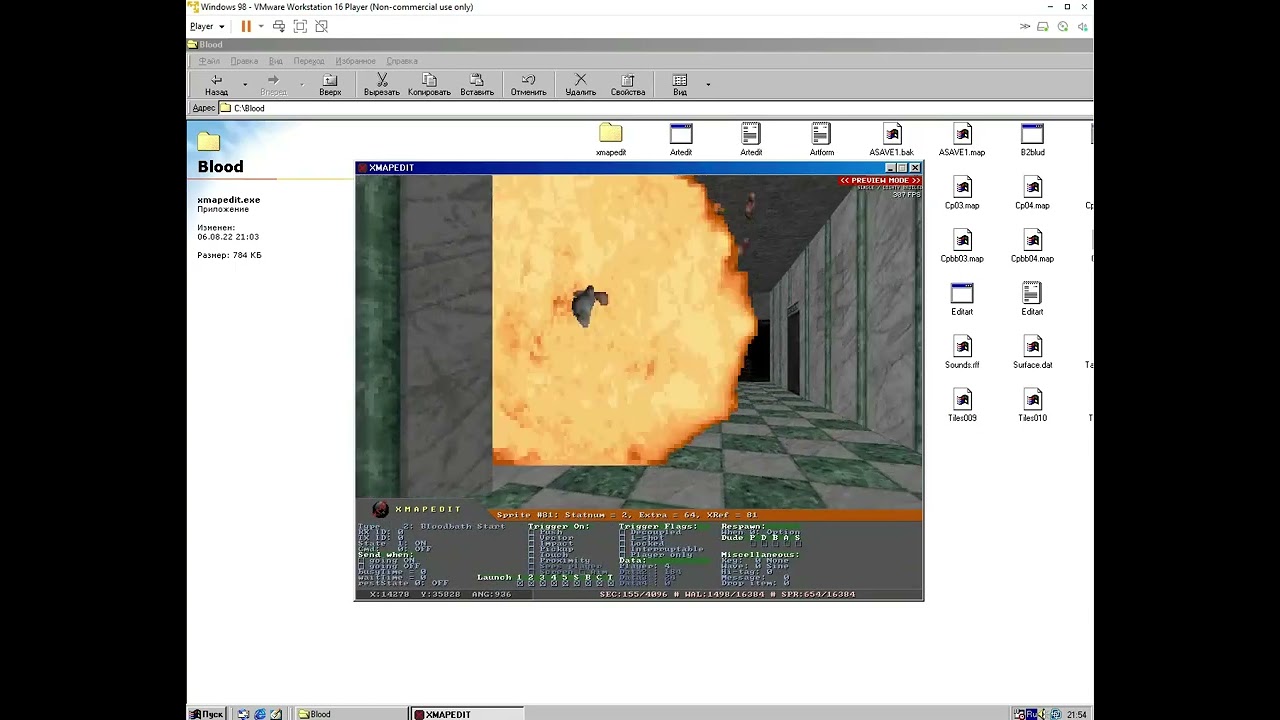Screen dimensions: 1280x720
Task: Pause the VM with the VMware pause icon
Action: click(246, 26)
